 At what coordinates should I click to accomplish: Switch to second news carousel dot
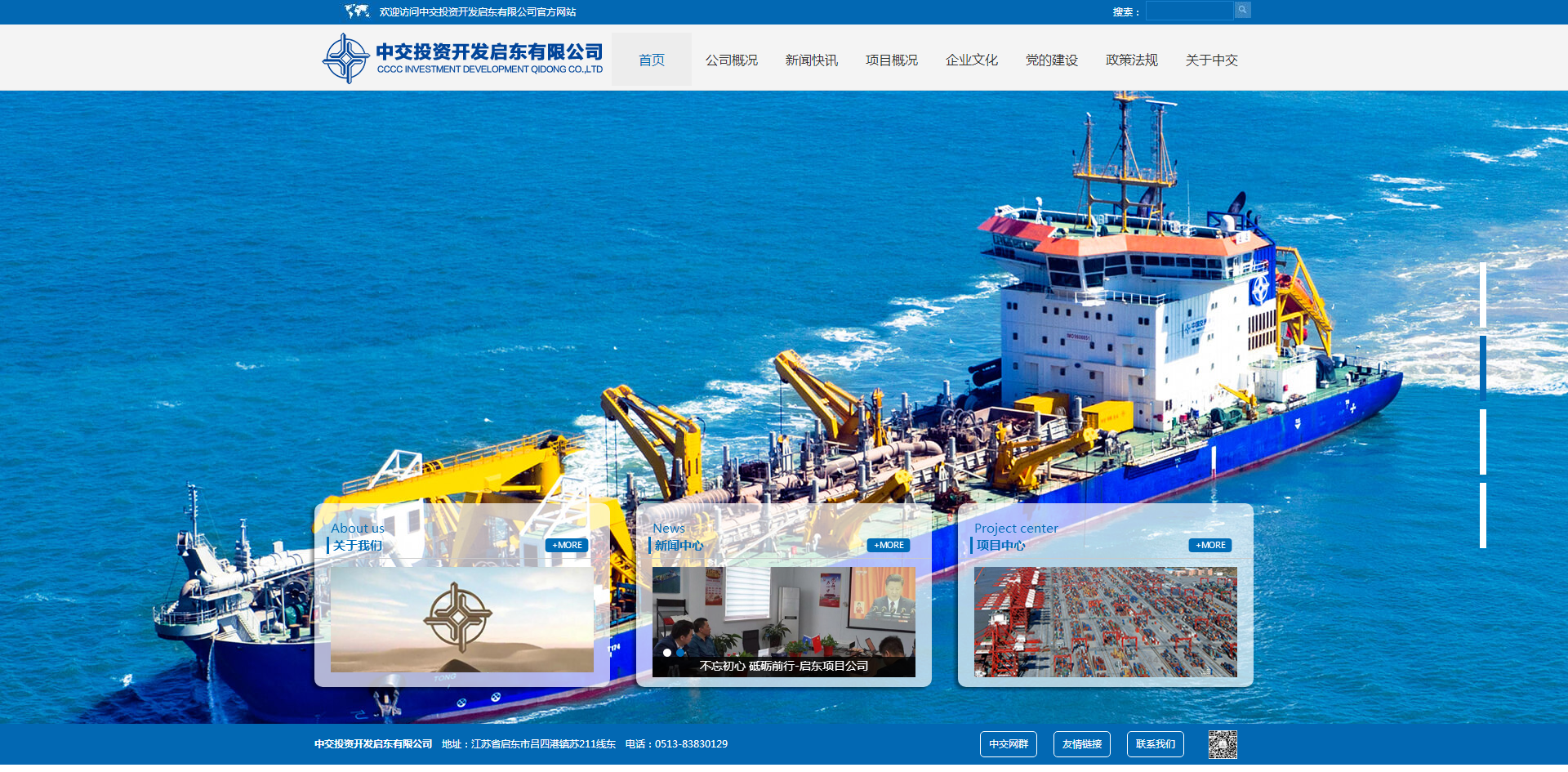click(x=680, y=653)
